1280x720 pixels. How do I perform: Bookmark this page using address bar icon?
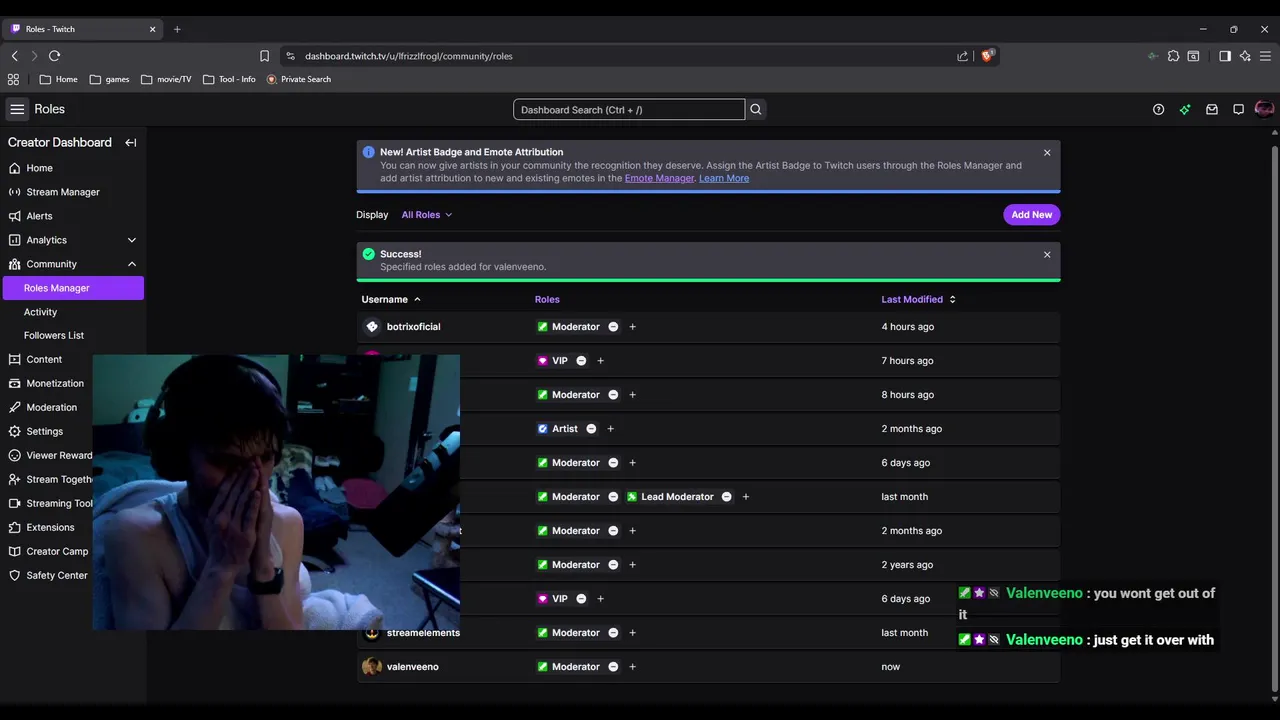(x=264, y=56)
